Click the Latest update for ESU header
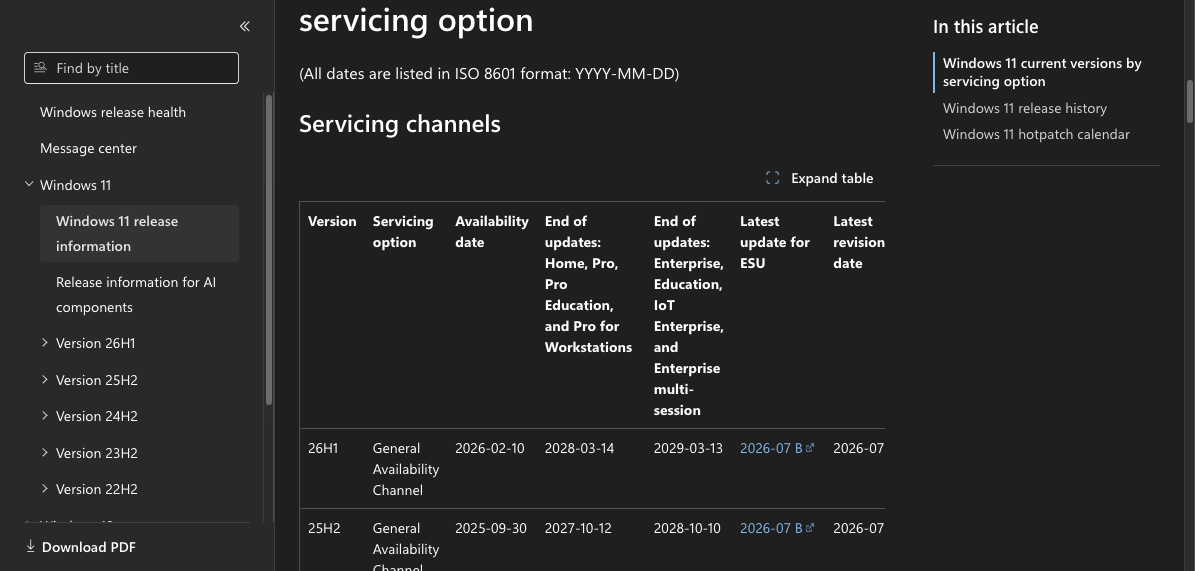This screenshot has height=571, width=1195. (774, 242)
